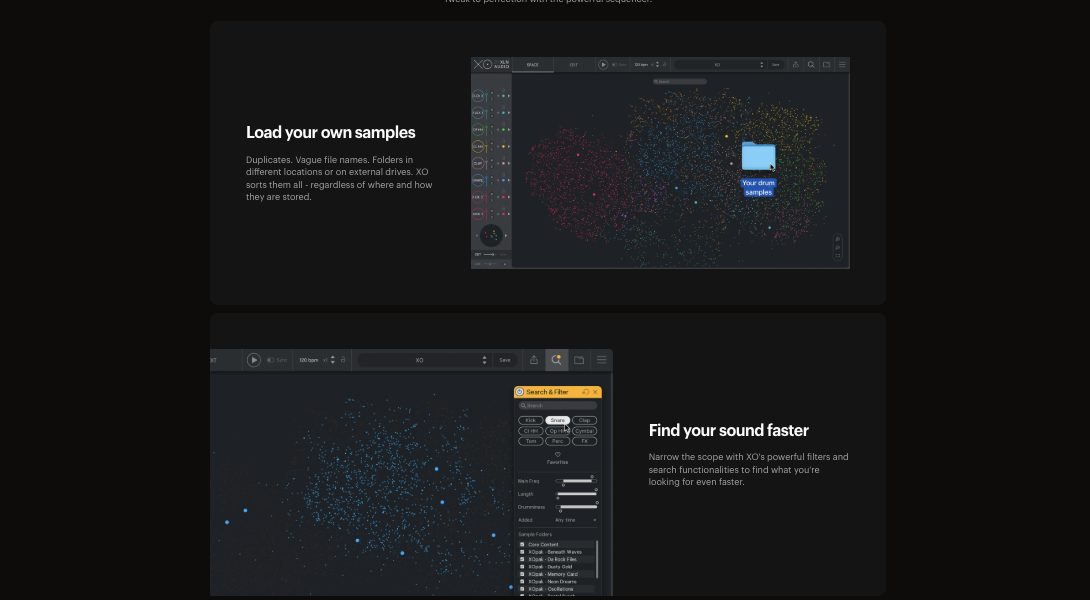Adjust the Main Freq range slider
1090x600 pixels.
[576, 481]
